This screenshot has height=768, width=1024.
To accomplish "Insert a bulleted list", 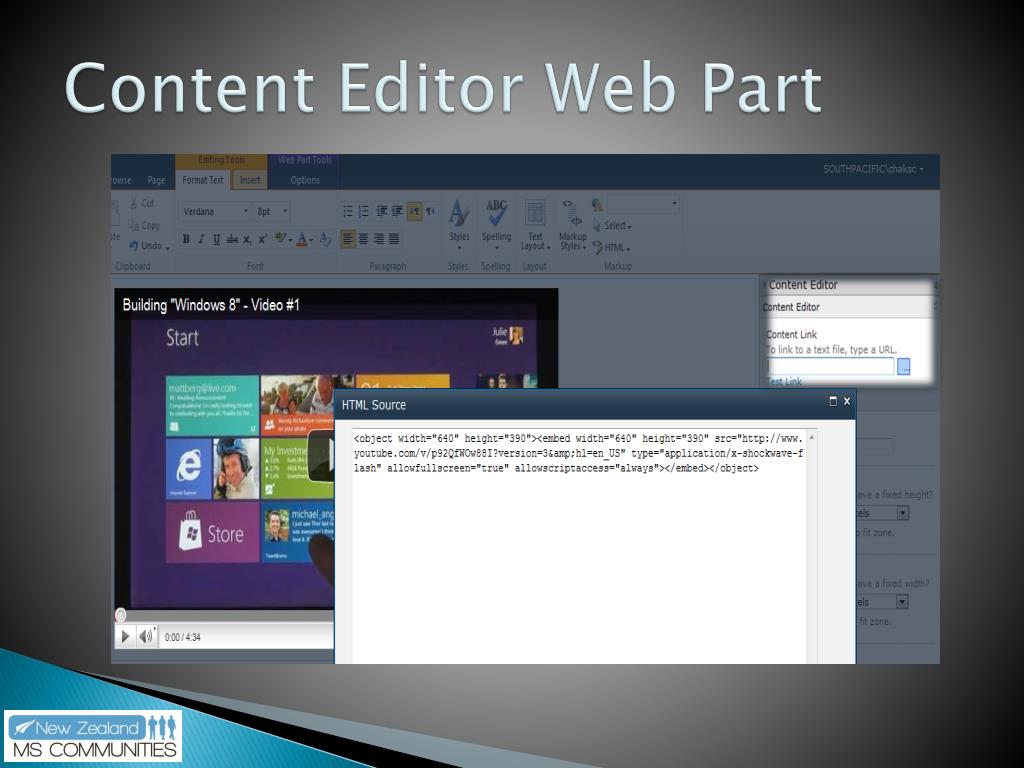I will pos(348,211).
